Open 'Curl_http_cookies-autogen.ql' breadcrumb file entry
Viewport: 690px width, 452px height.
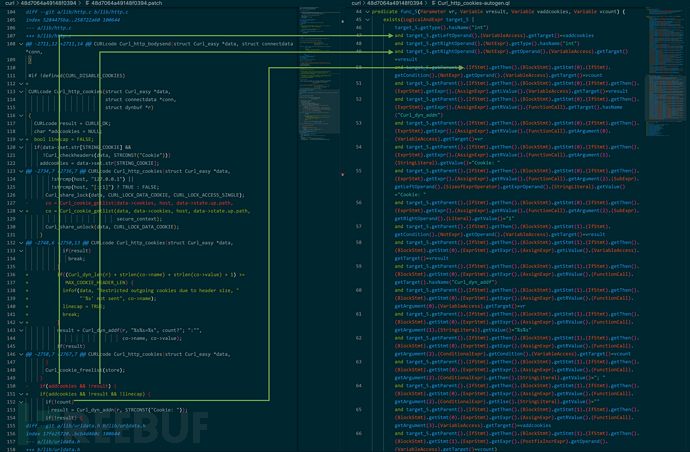(474, 3)
